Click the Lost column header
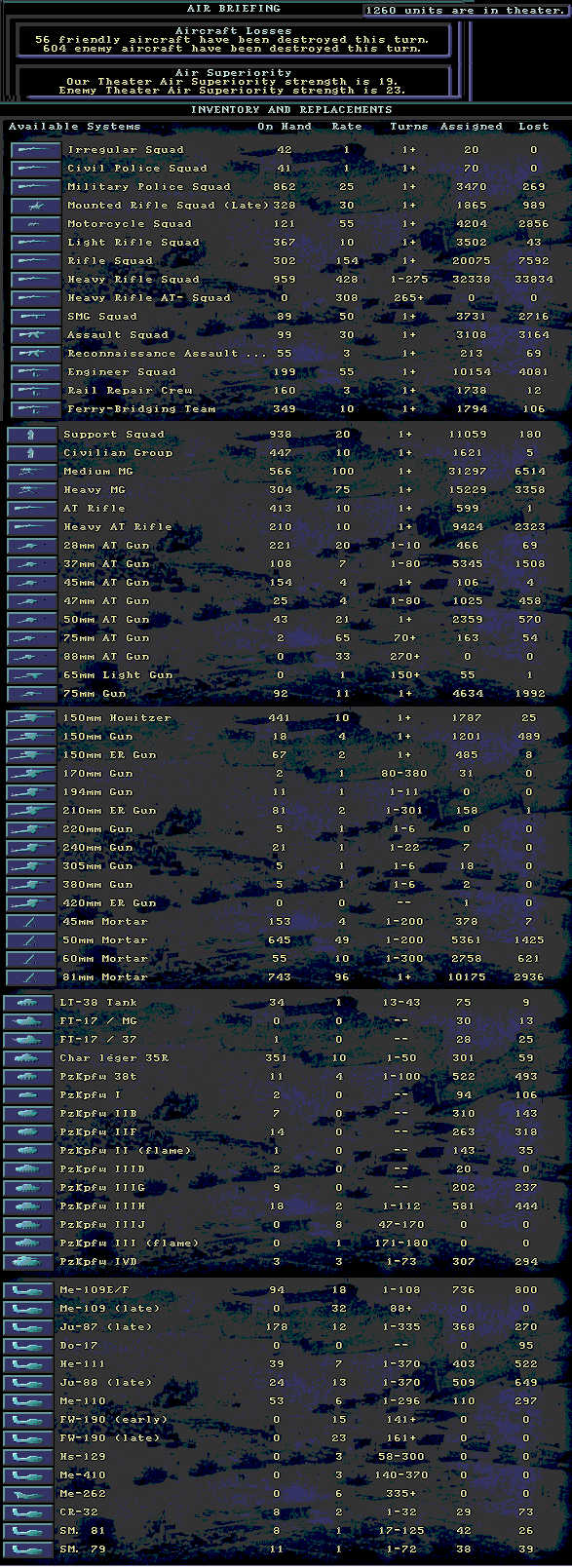572x1568 pixels. (534, 127)
